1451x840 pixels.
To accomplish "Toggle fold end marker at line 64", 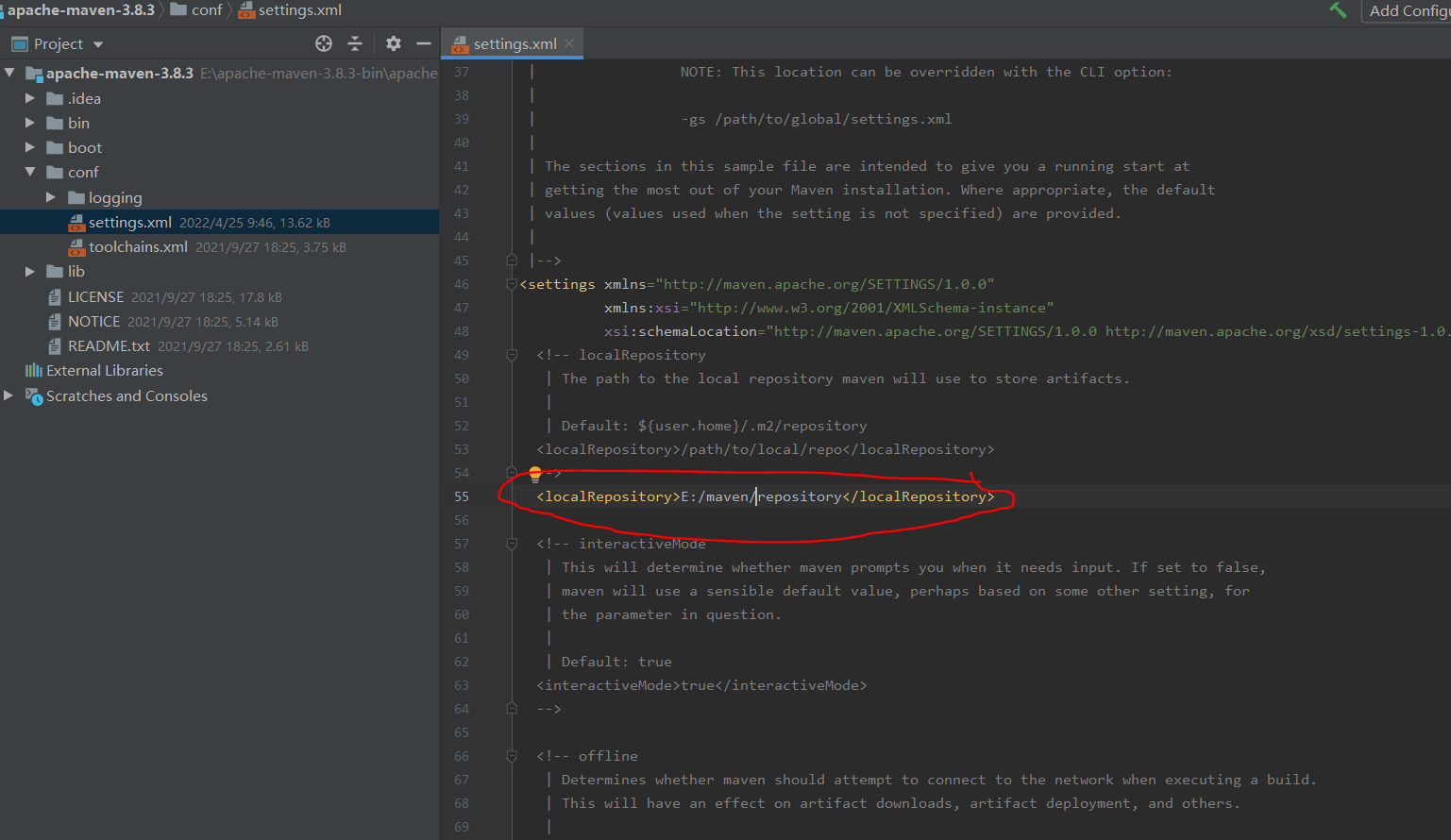I will [512, 709].
